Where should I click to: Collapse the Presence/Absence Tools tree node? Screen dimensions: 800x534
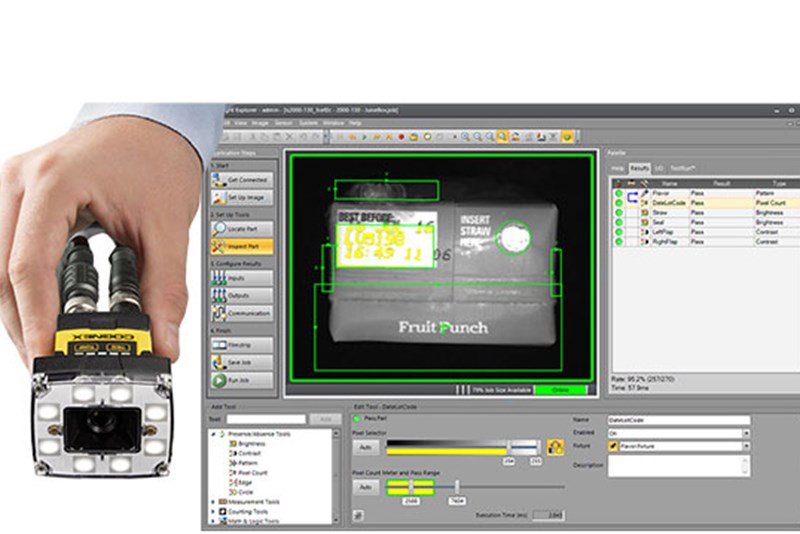tap(213, 434)
